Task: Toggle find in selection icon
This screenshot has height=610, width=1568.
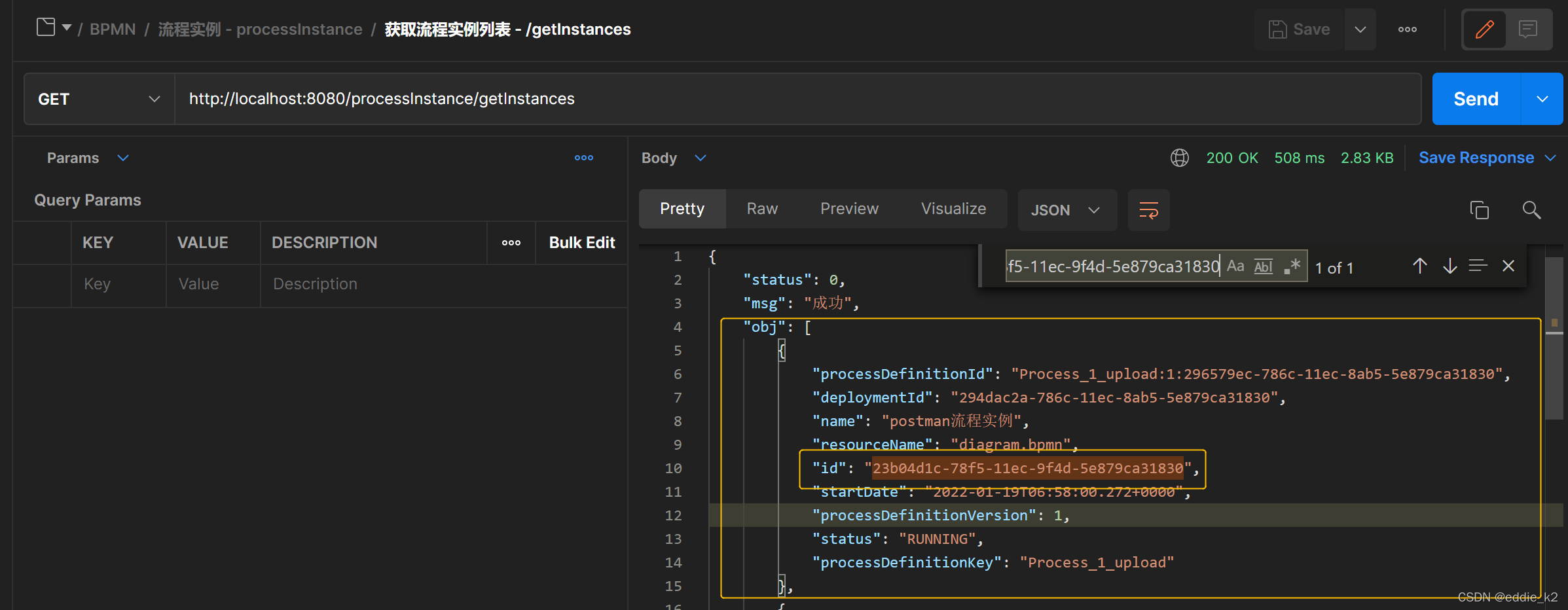Action: [x=1478, y=266]
